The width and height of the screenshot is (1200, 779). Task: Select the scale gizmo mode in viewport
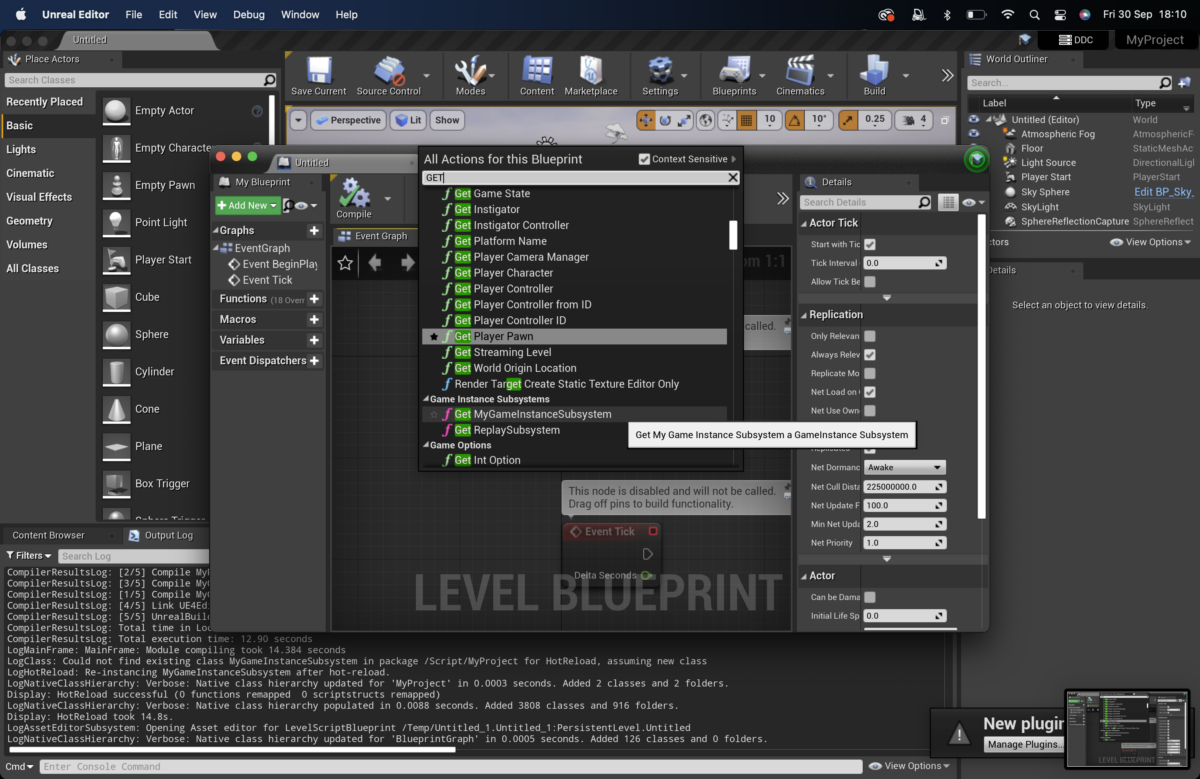(x=684, y=120)
